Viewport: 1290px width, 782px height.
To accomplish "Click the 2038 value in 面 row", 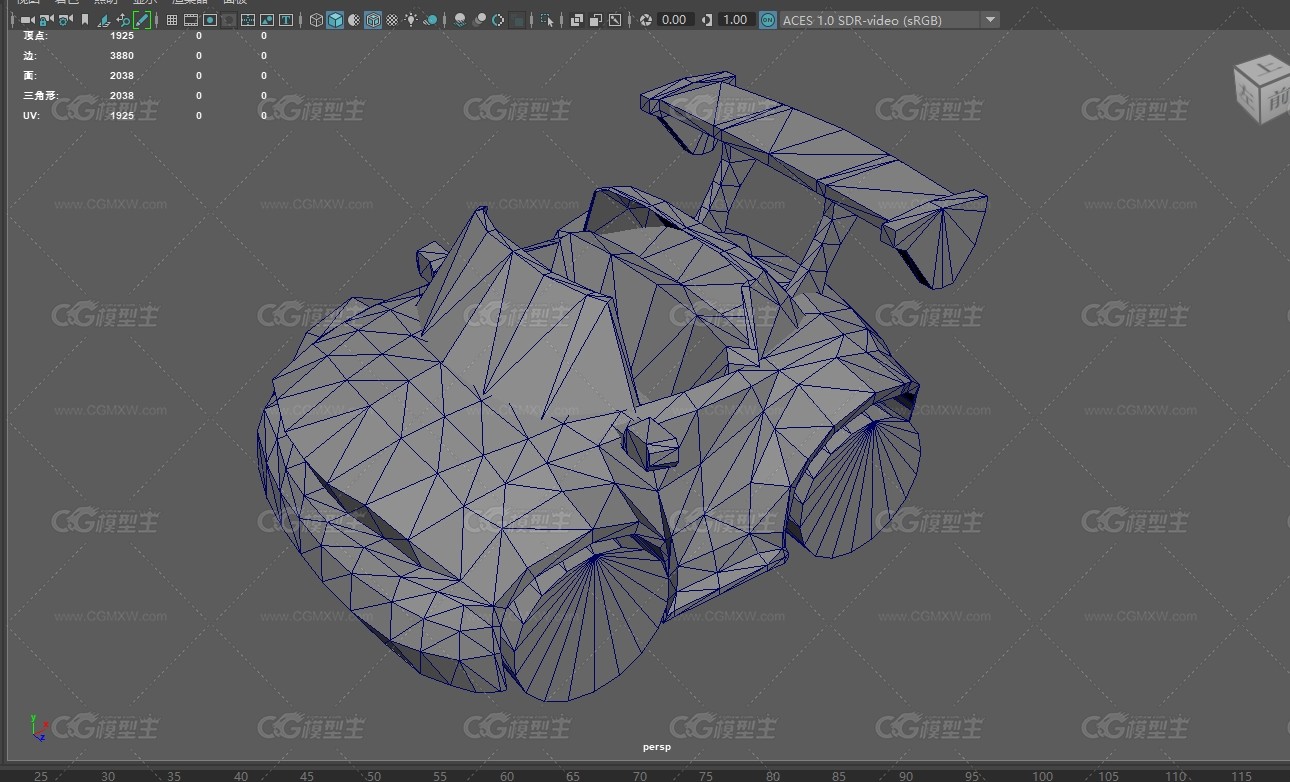I will pyautogui.click(x=122, y=76).
